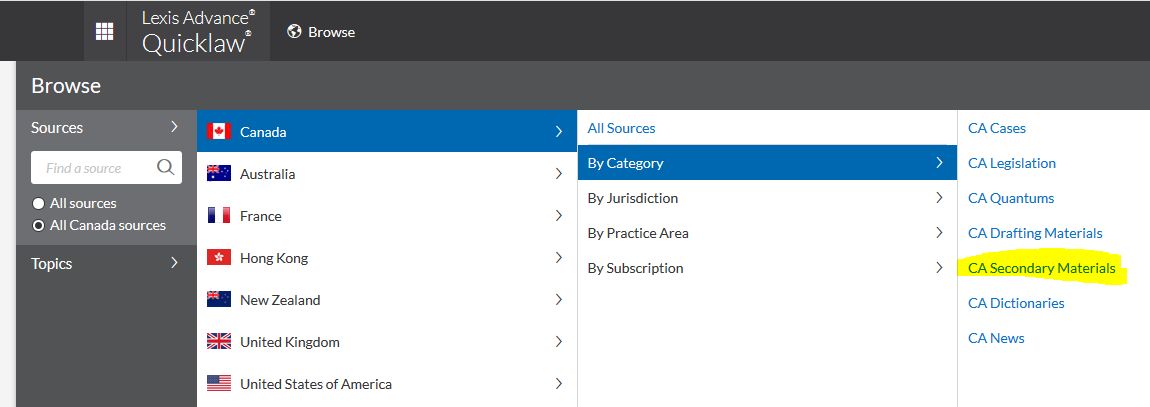Expand the Australia row chevron
The width and height of the screenshot is (1150, 407).
click(559, 174)
